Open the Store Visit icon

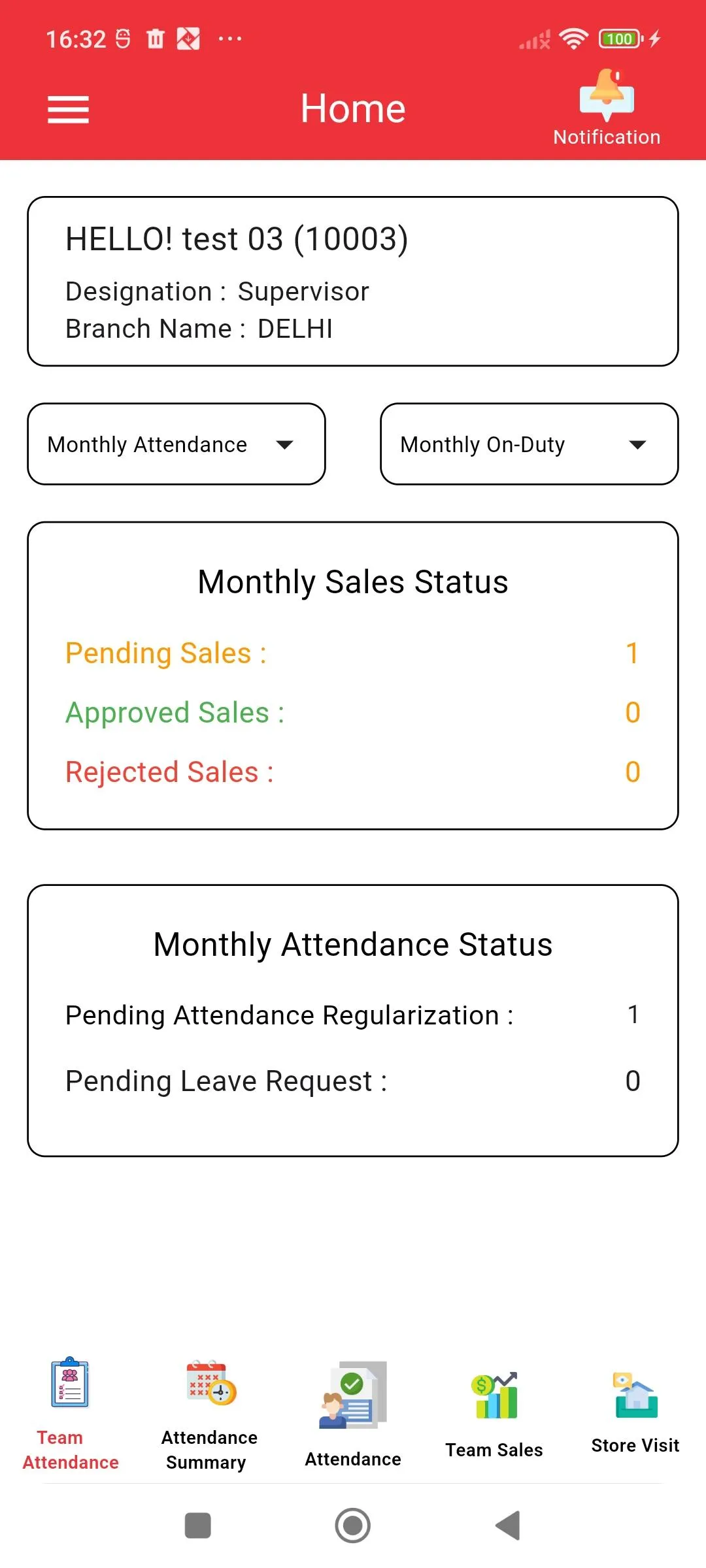point(635,1395)
